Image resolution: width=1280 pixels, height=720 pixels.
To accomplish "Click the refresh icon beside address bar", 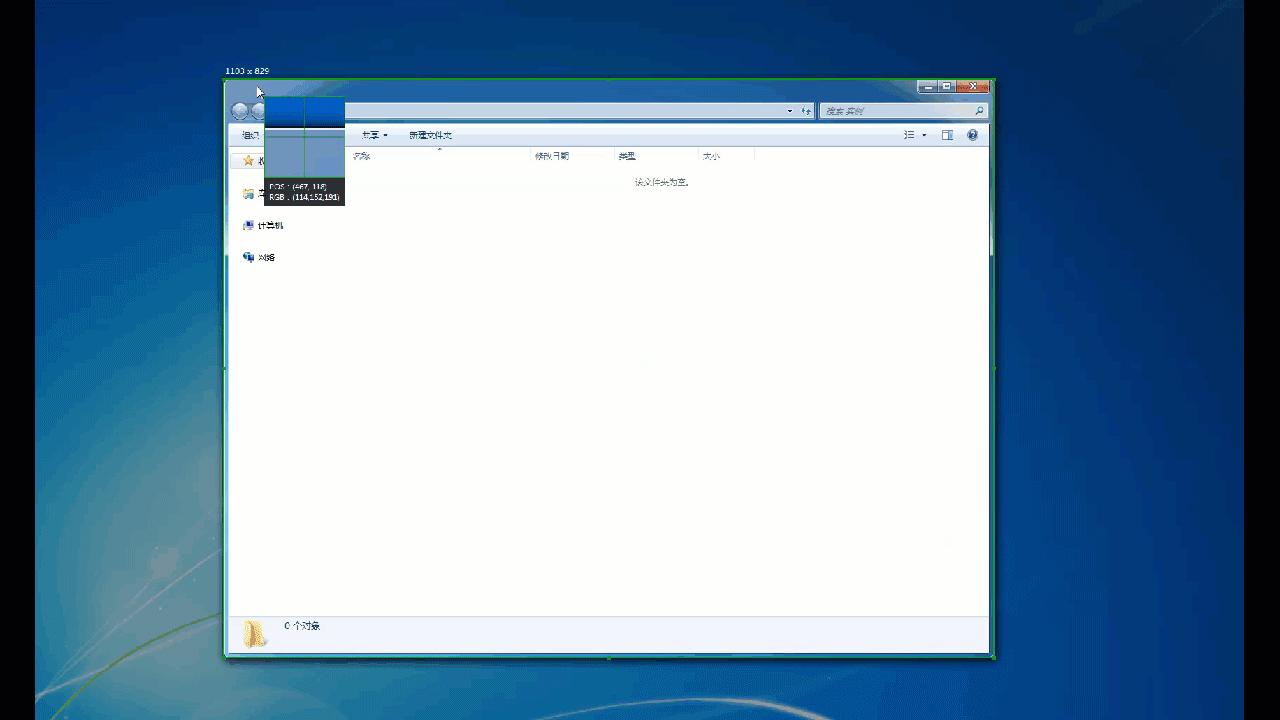I will pos(806,111).
